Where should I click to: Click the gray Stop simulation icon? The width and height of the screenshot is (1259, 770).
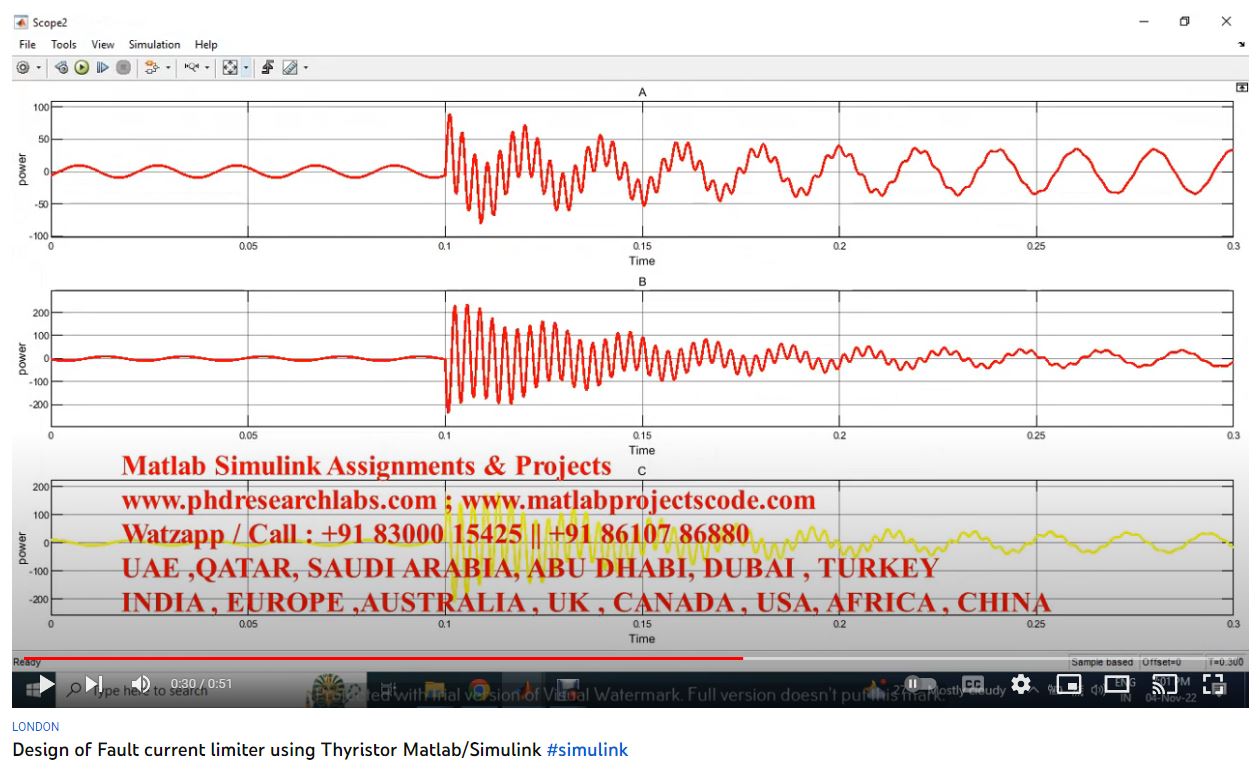123,67
